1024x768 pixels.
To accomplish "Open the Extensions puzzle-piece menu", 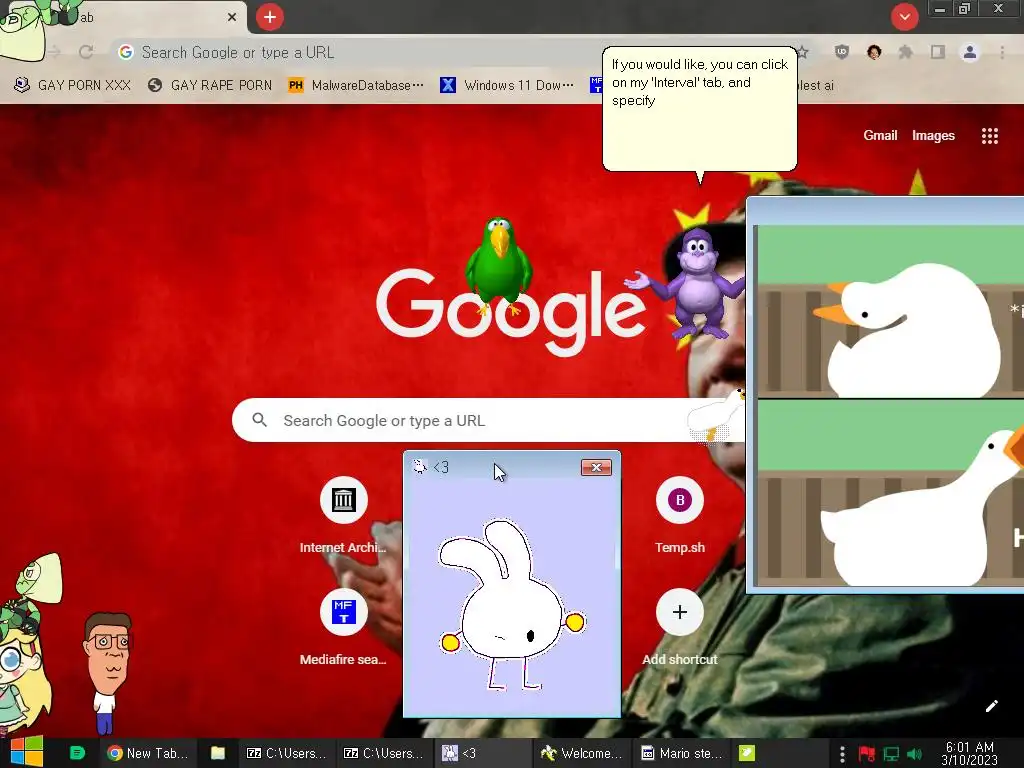I will 905,52.
